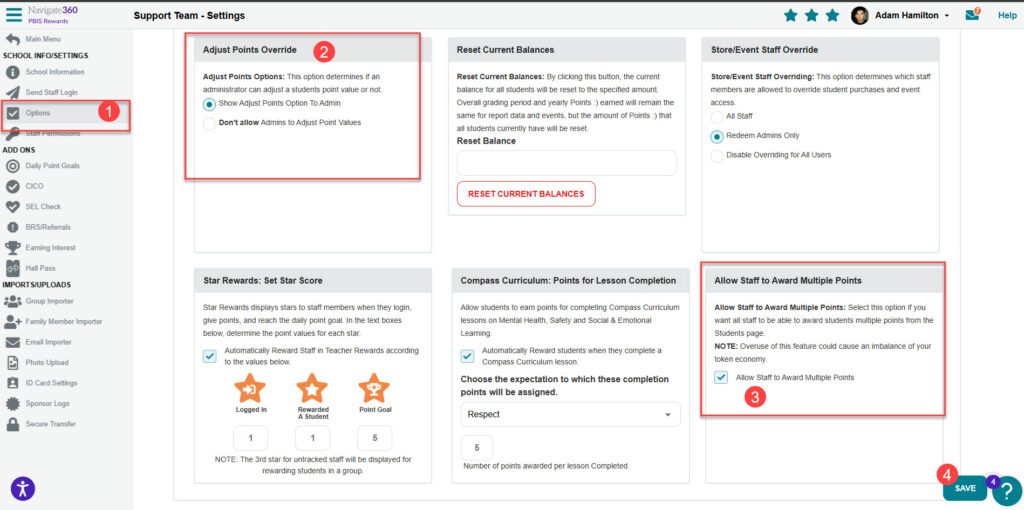Click the Reset Current Balances button
Image resolution: width=1024 pixels, height=510 pixels.
pos(526,193)
